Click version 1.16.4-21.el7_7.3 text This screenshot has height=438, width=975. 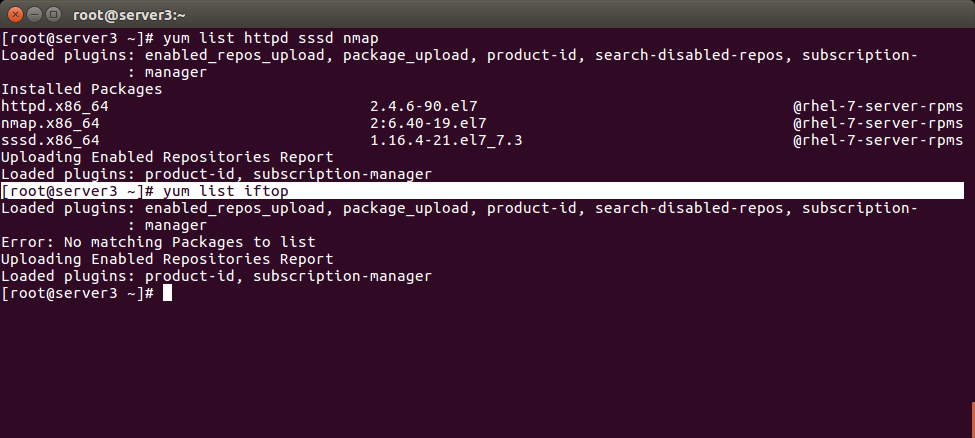point(446,140)
